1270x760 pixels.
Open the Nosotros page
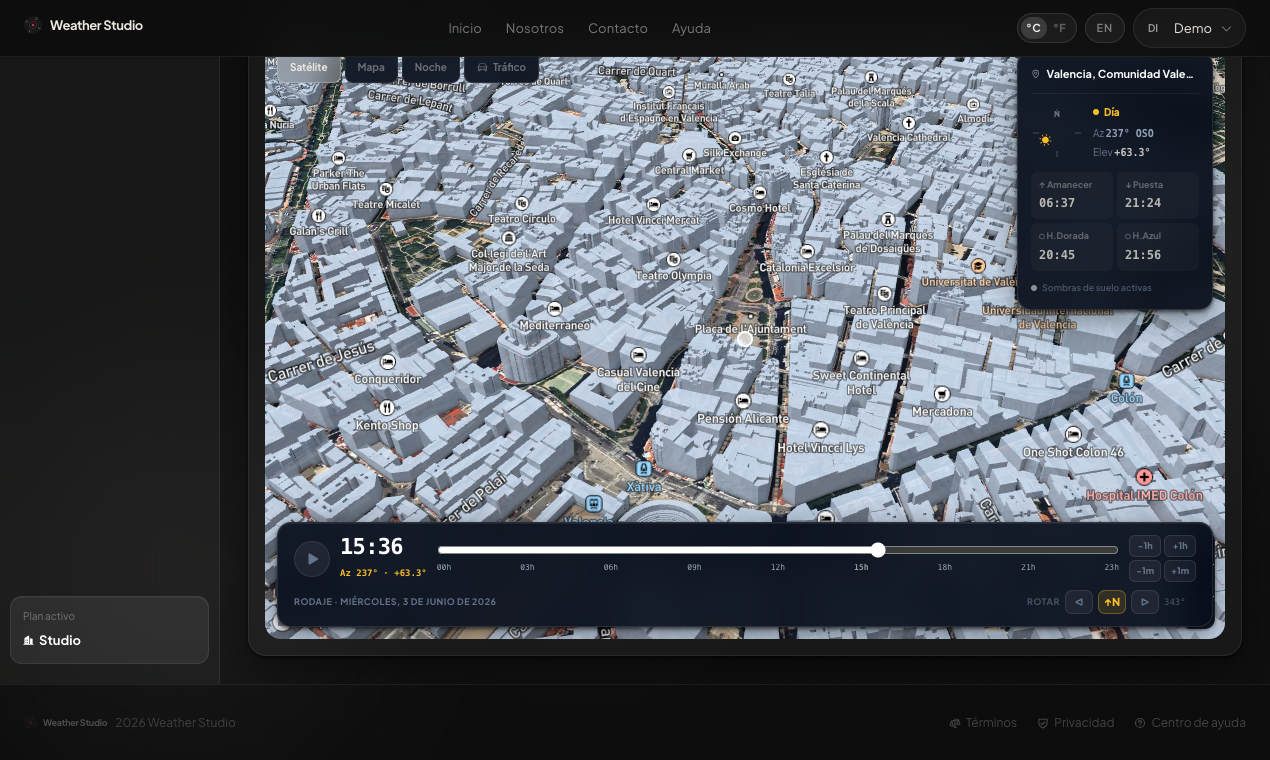[x=535, y=28]
